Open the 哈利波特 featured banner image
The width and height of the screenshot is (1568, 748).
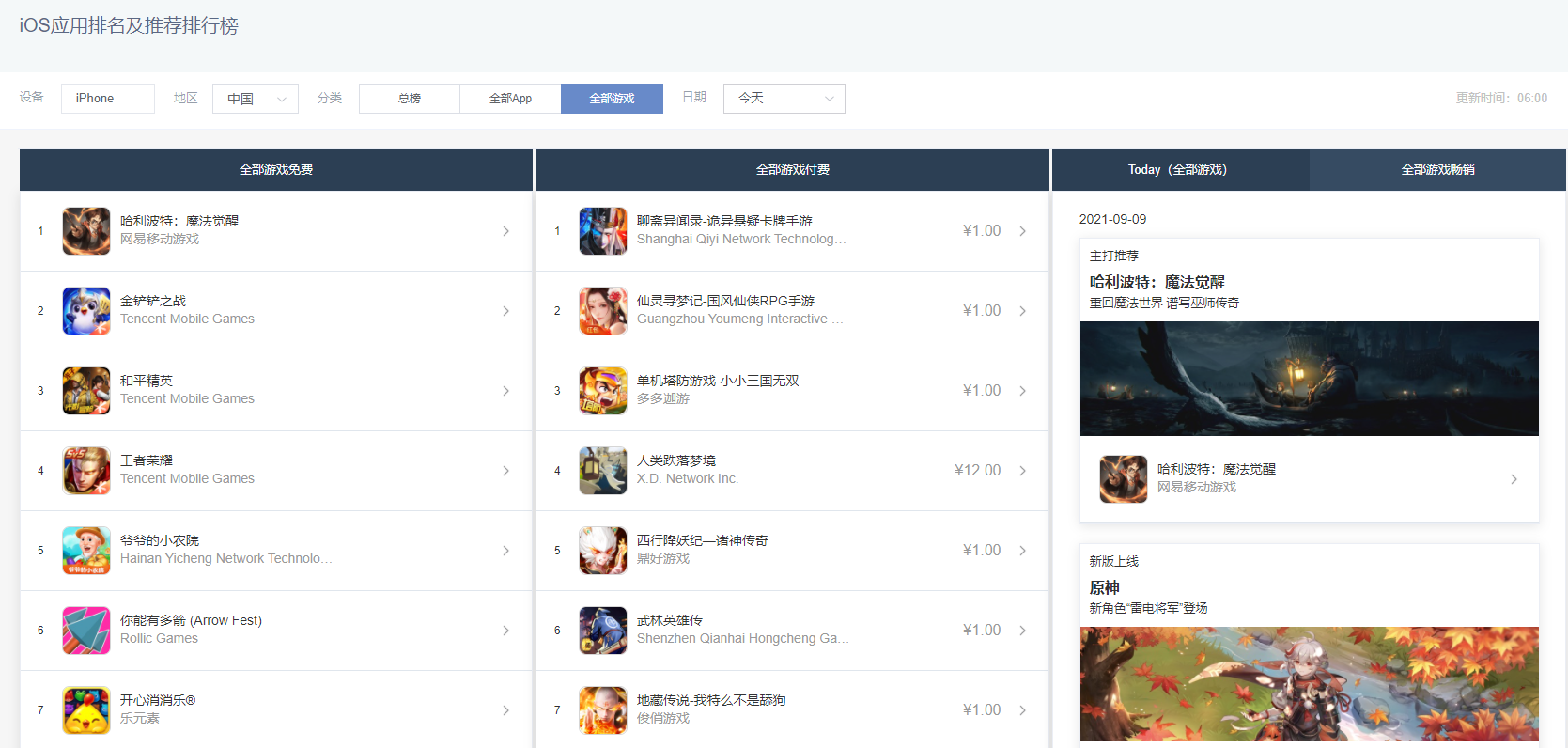[x=1310, y=379]
